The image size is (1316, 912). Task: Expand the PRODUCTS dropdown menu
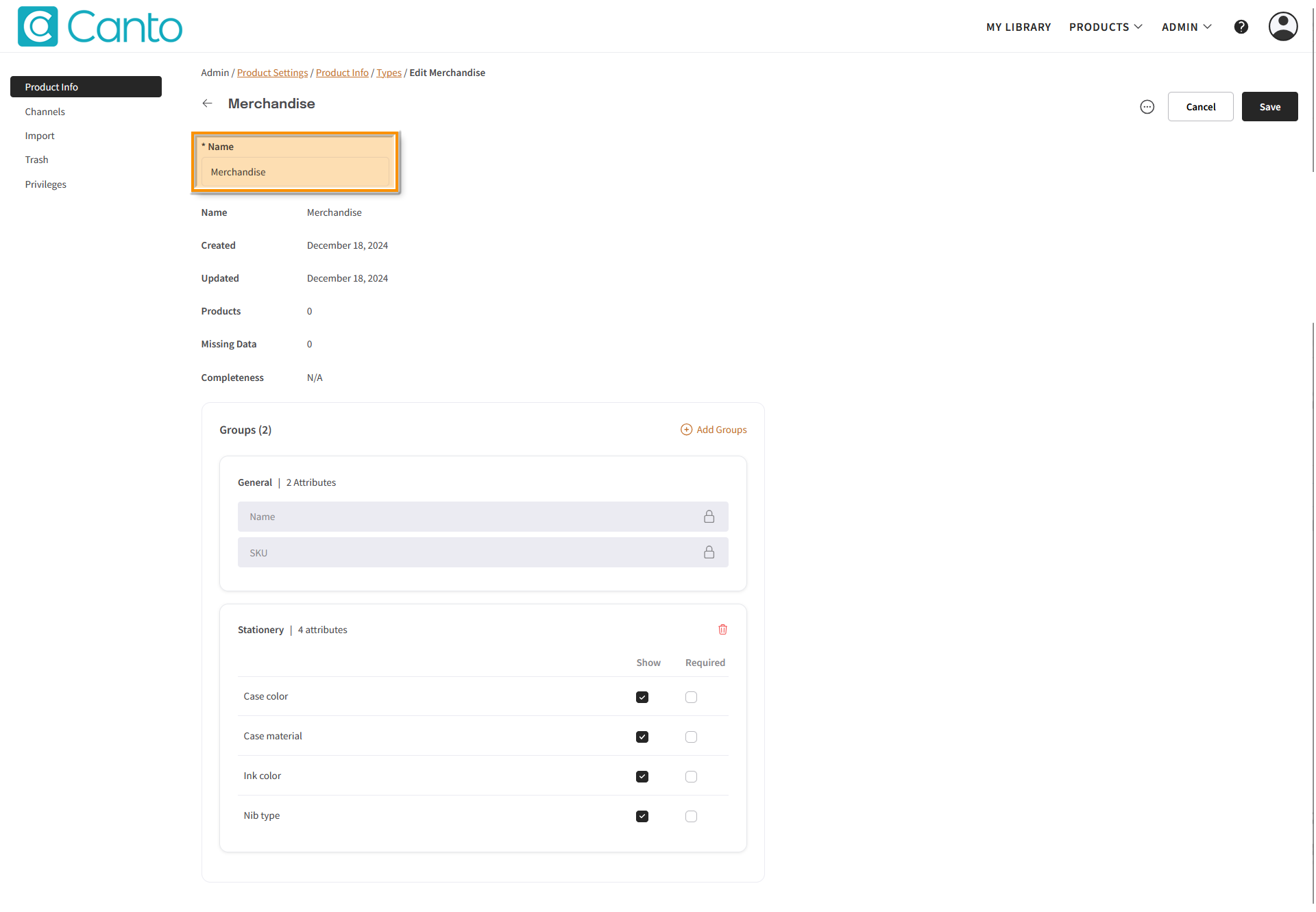[1105, 27]
